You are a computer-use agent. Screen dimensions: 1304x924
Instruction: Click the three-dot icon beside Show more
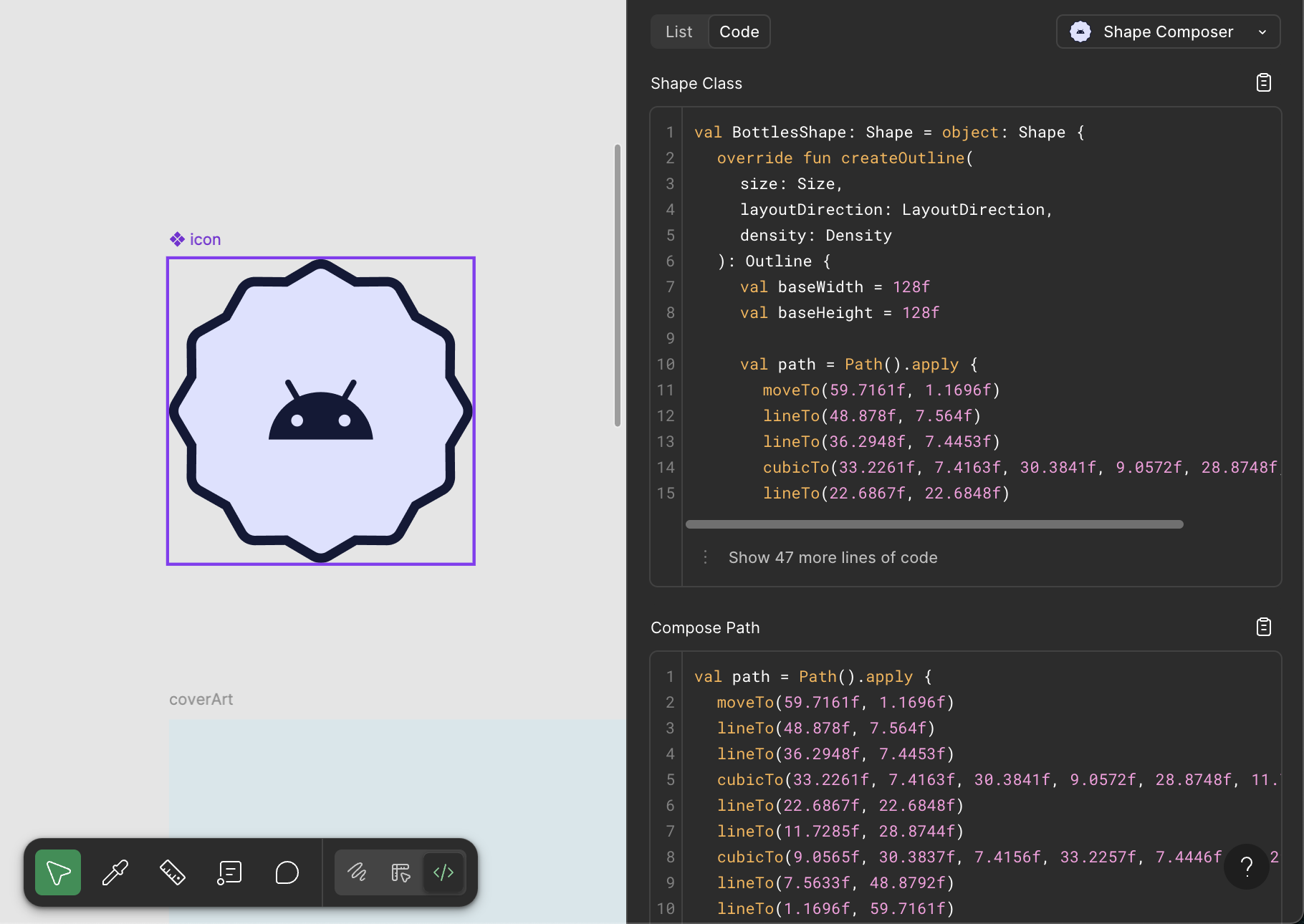pos(706,557)
